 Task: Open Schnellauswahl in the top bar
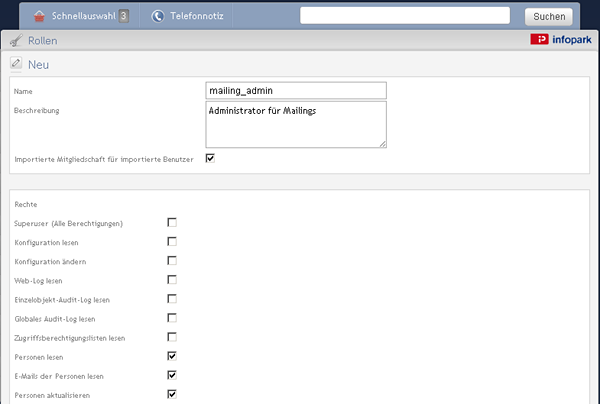[x=84, y=16]
